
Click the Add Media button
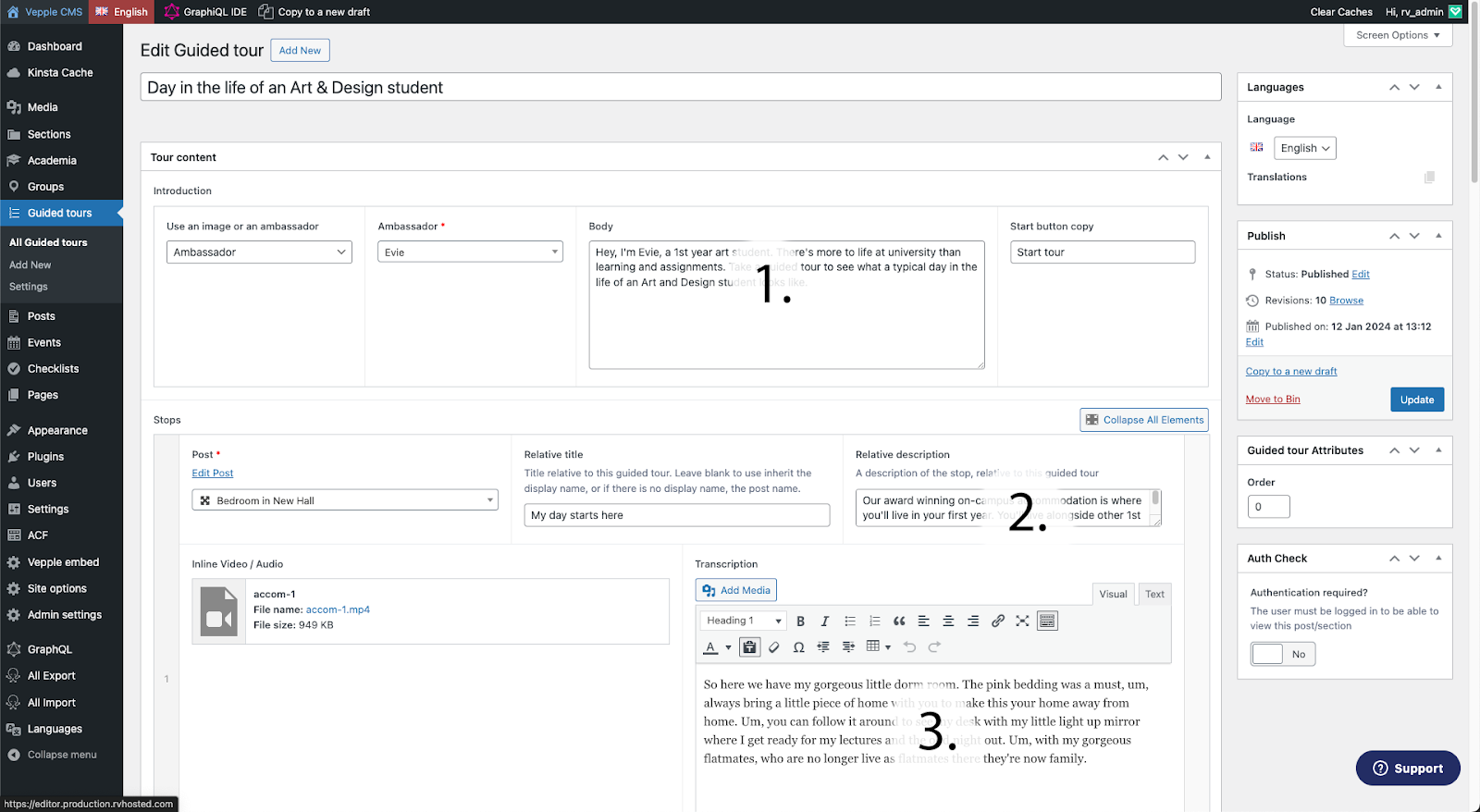pyautogui.click(x=736, y=590)
